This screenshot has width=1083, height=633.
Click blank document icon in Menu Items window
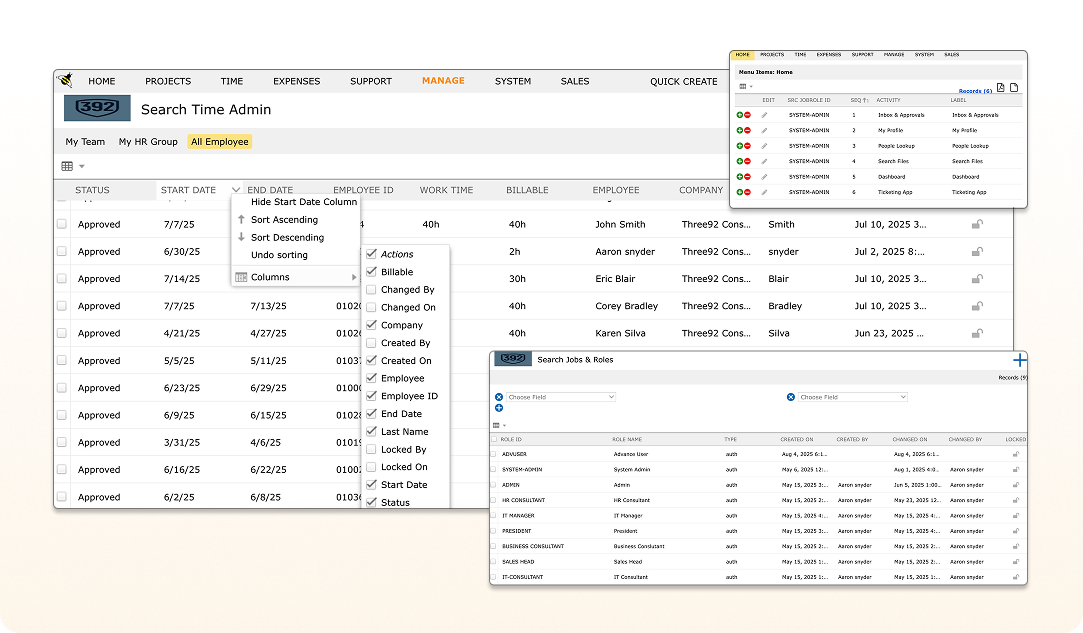[x=1014, y=88]
